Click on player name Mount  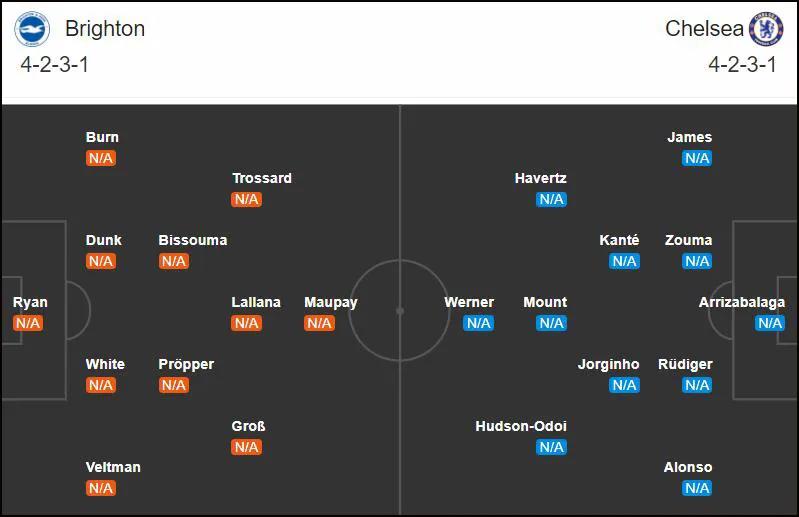[545, 302]
